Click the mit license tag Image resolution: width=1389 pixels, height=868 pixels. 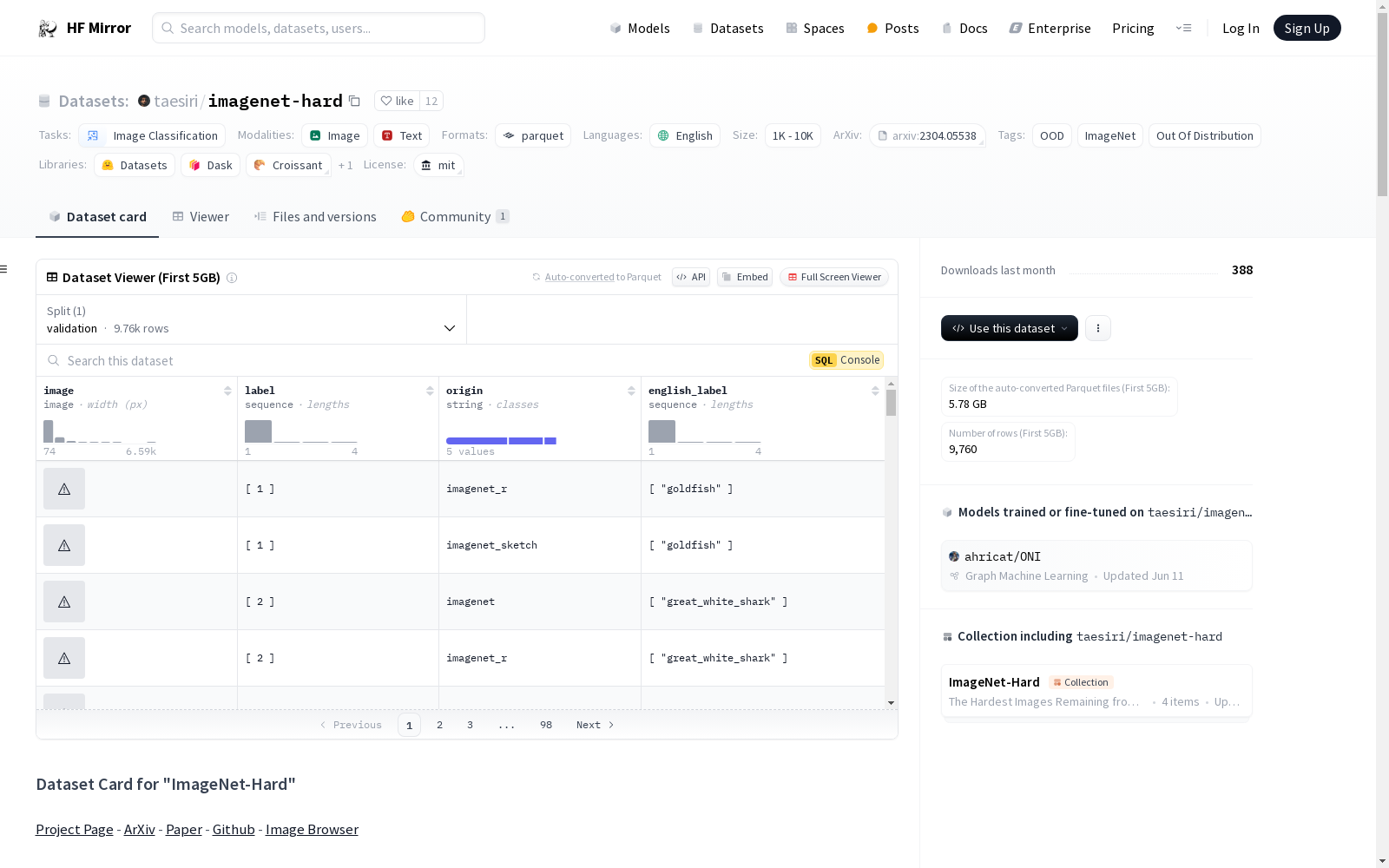438,165
